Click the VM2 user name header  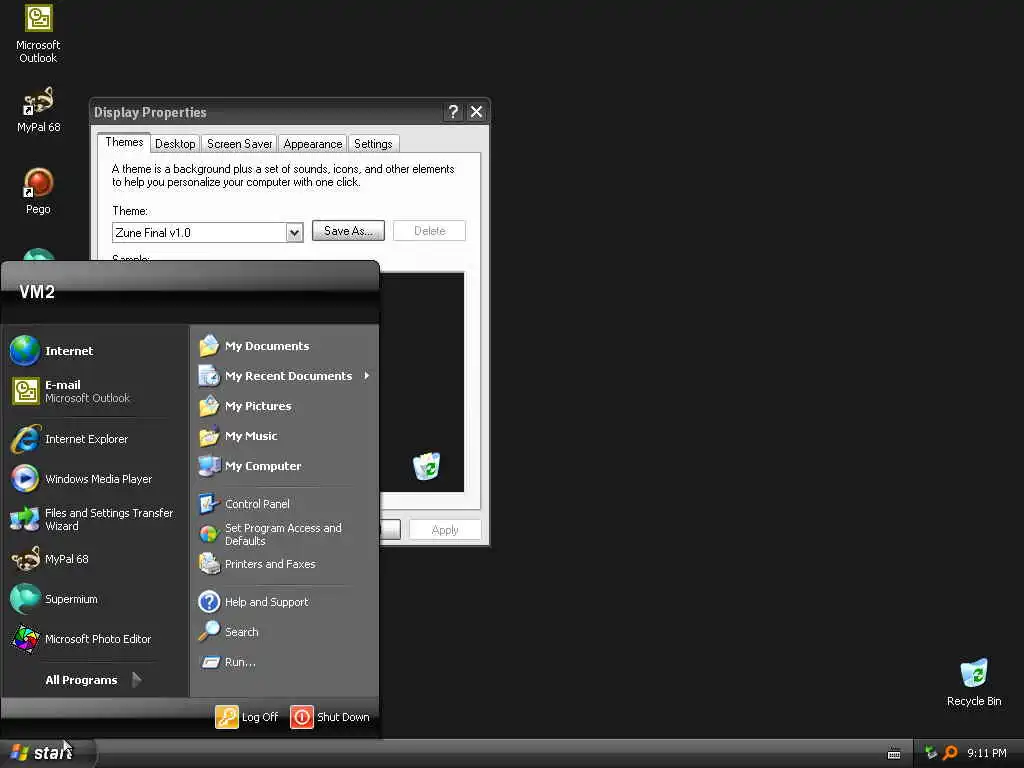click(x=37, y=291)
